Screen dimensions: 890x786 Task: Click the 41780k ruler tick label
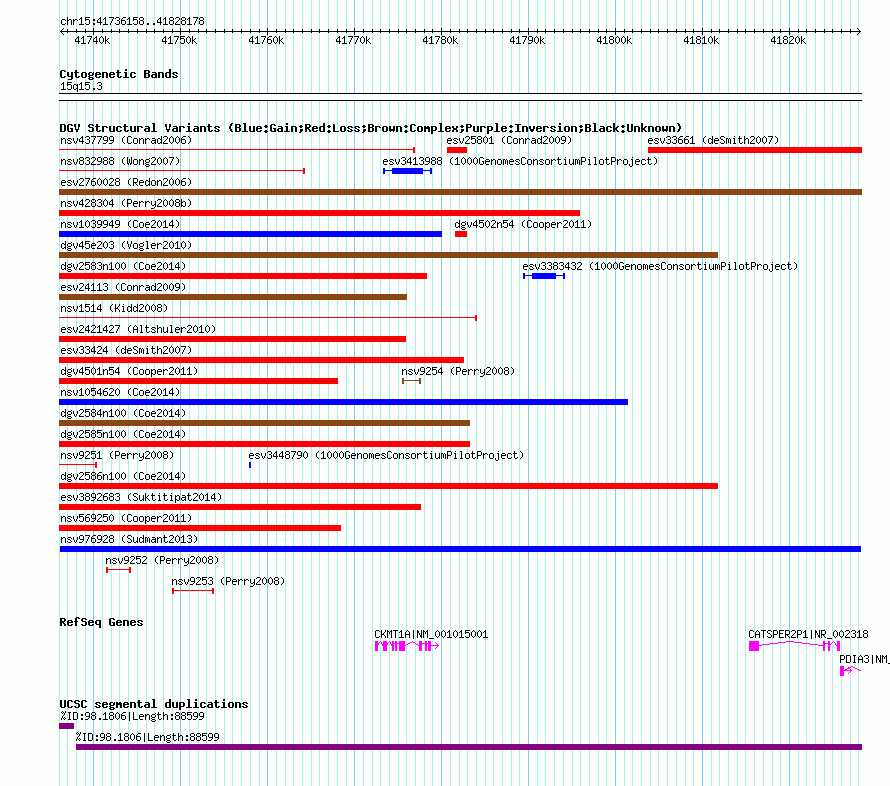(440, 40)
